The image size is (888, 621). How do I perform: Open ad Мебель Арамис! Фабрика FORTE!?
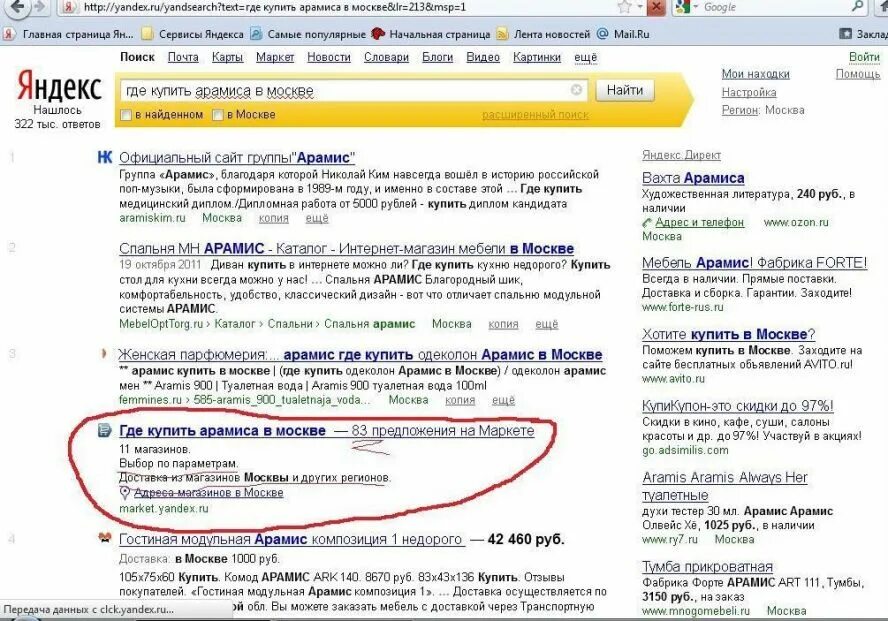pyautogui.click(x=754, y=263)
